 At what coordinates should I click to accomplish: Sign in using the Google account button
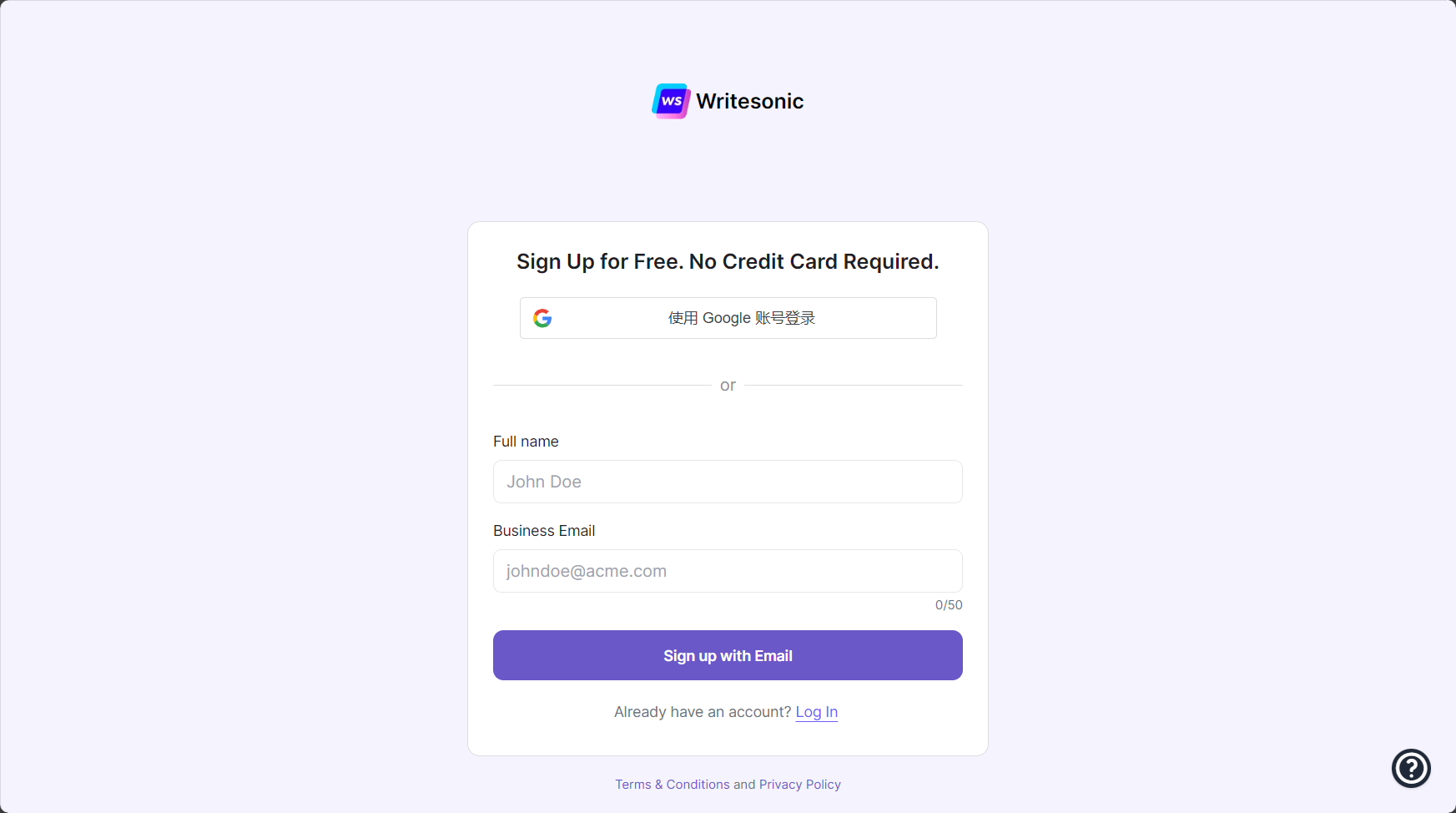pyautogui.click(x=728, y=318)
